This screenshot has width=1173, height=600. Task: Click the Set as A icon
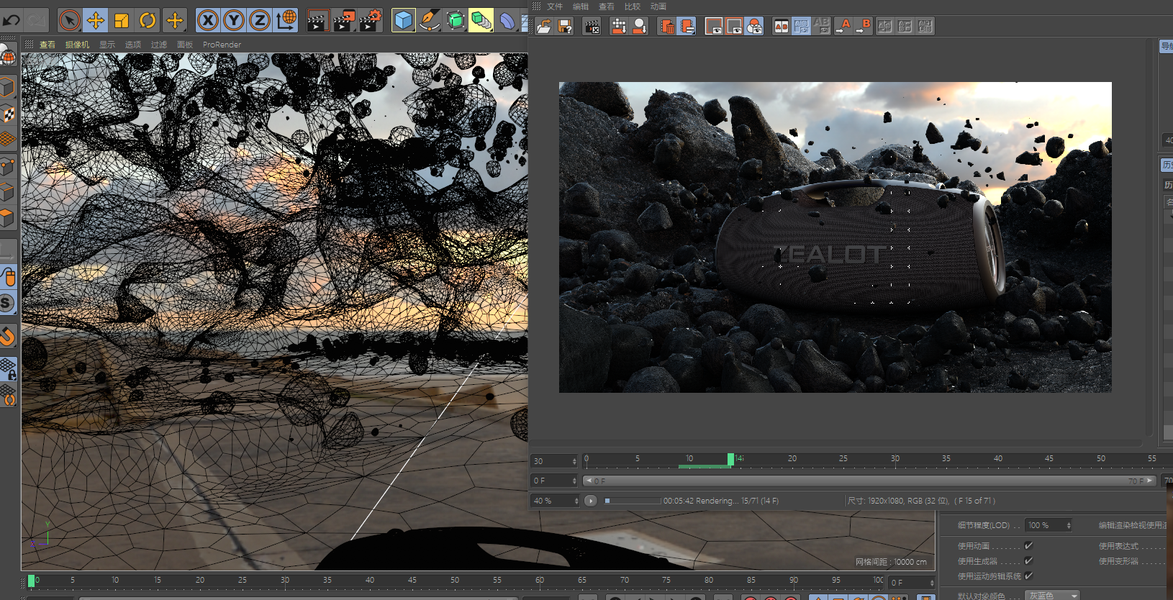pos(843,26)
